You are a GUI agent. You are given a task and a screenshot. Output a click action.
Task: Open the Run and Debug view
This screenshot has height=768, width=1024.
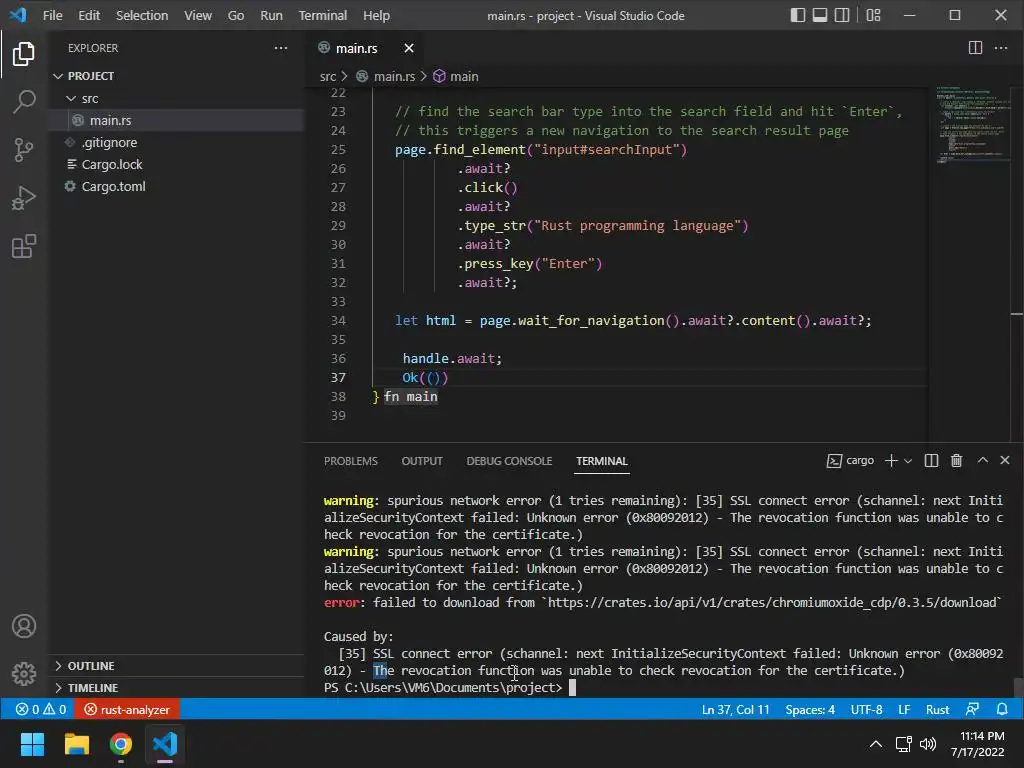click(24, 198)
